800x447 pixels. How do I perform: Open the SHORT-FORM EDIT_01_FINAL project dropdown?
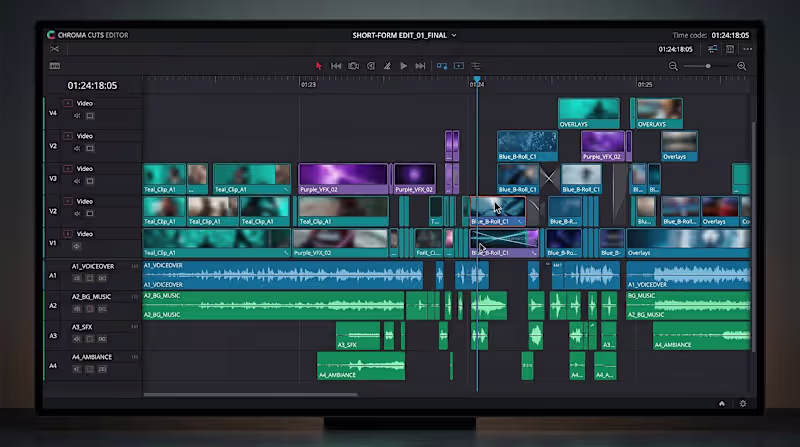coord(404,35)
